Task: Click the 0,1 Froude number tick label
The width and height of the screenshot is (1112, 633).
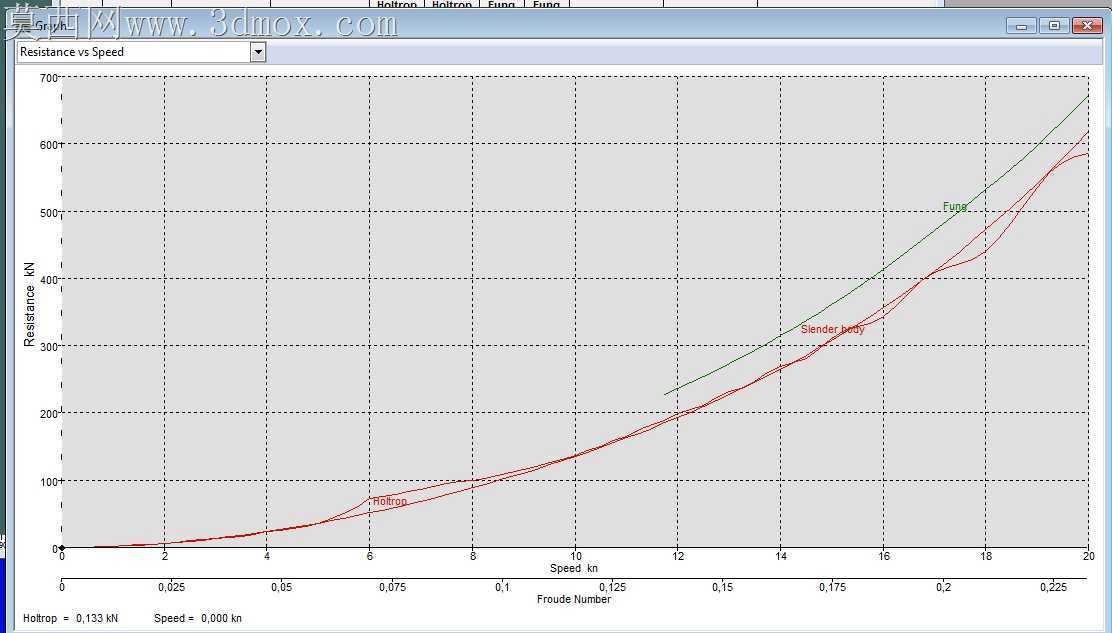Action: [503, 587]
